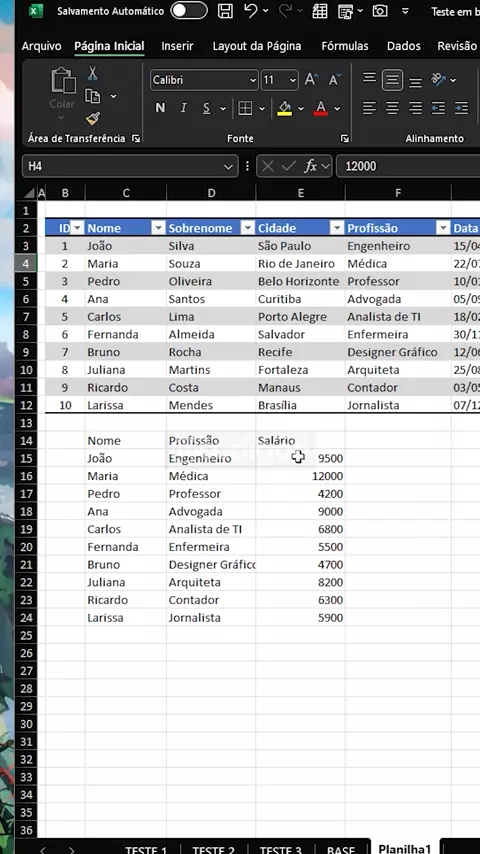Toggle the Salvamento Automático switch

tap(189, 11)
